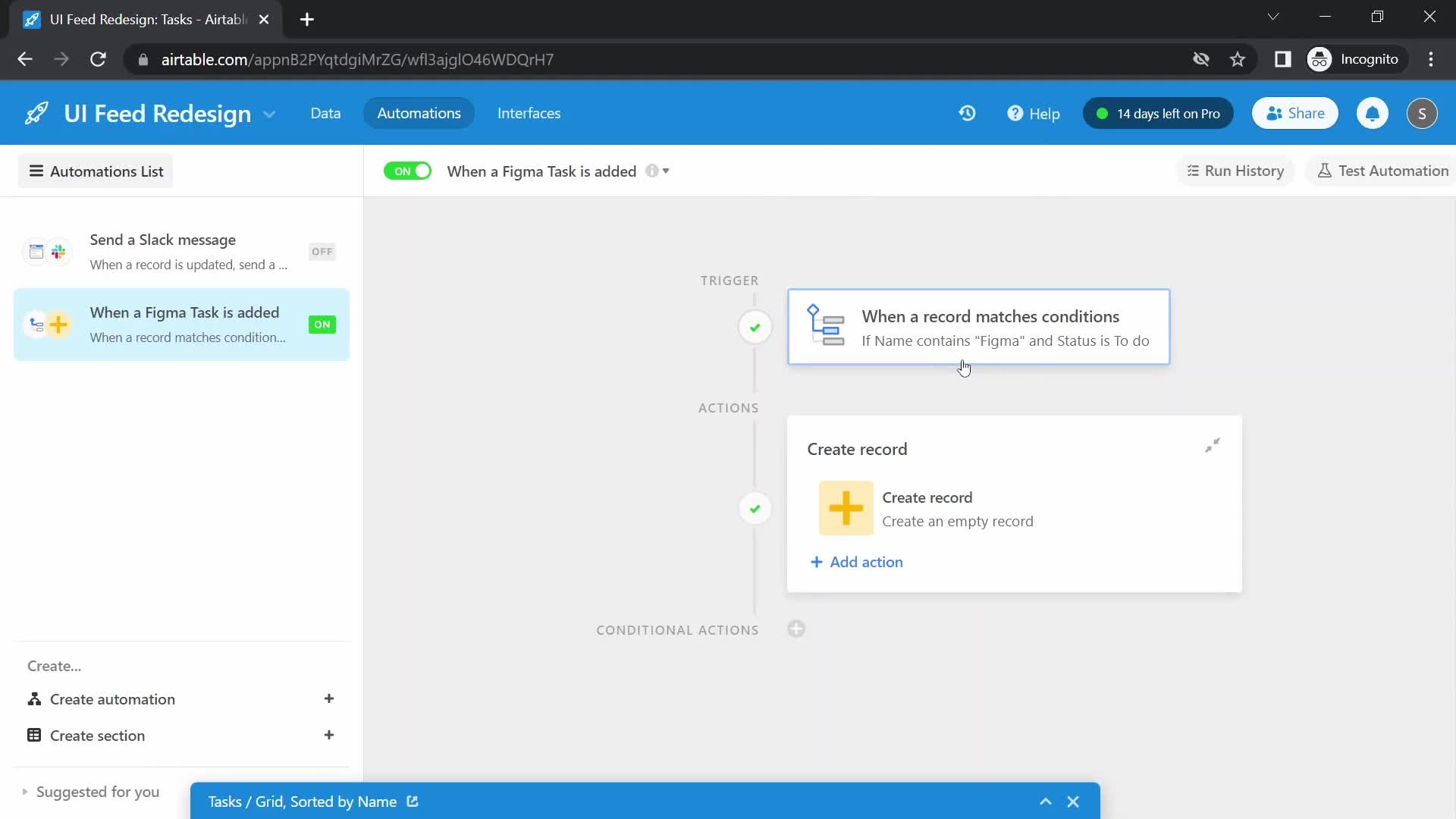Screen dimensions: 1456x819
Task: Click the Share icon button
Action: [x=1295, y=113]
